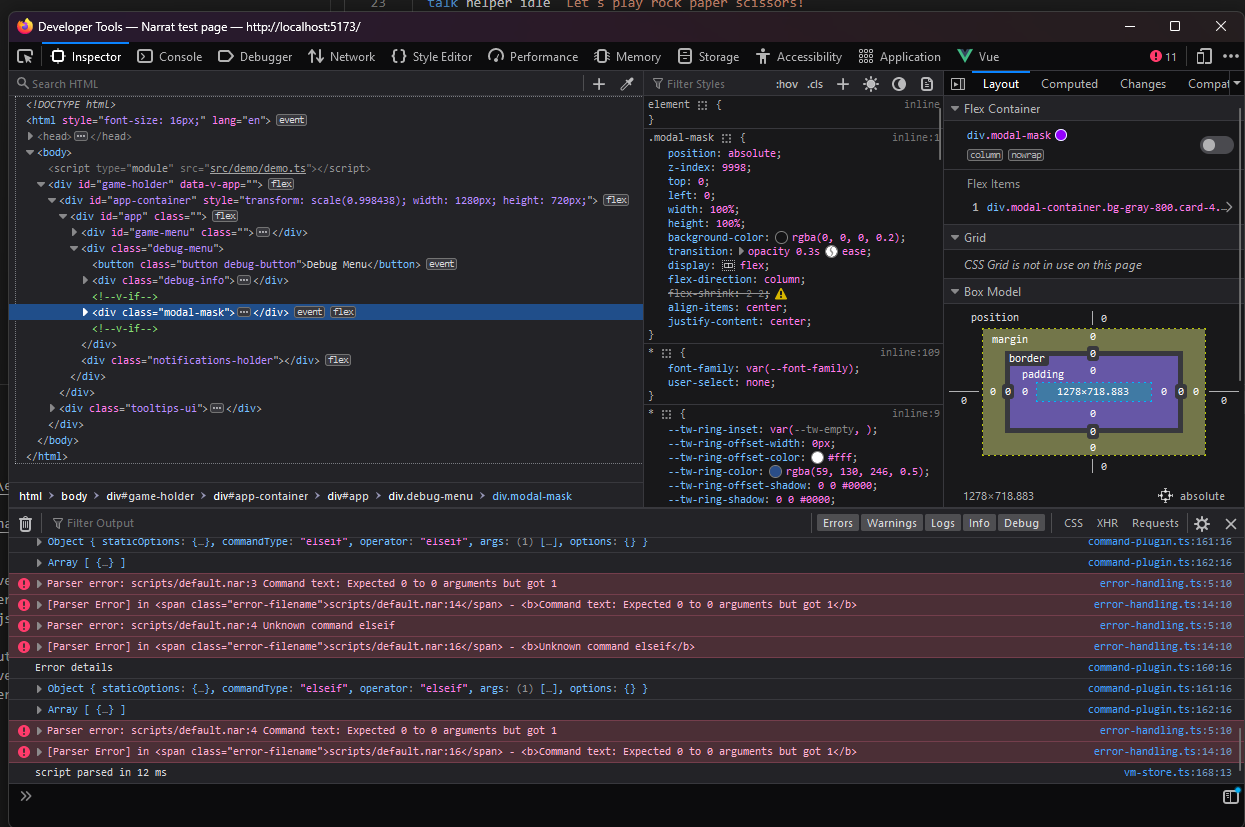Viewport: 1245px width, 827px height.
Task: Open the console settings gear
Action: click(x=1202, y=523)
